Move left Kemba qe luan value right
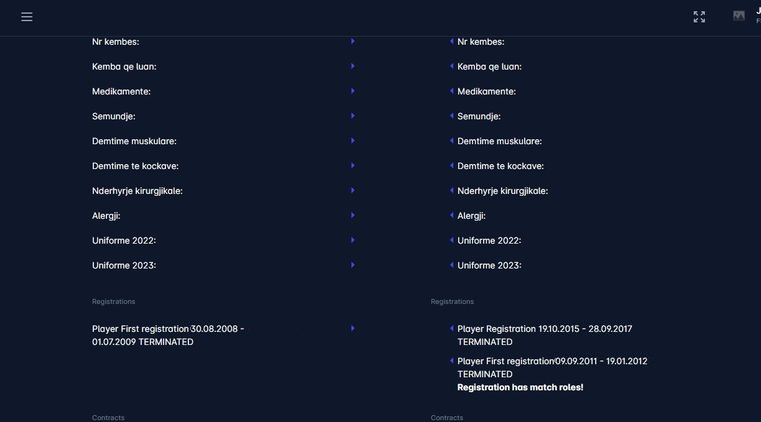The image size is (761, 422). 353,66
